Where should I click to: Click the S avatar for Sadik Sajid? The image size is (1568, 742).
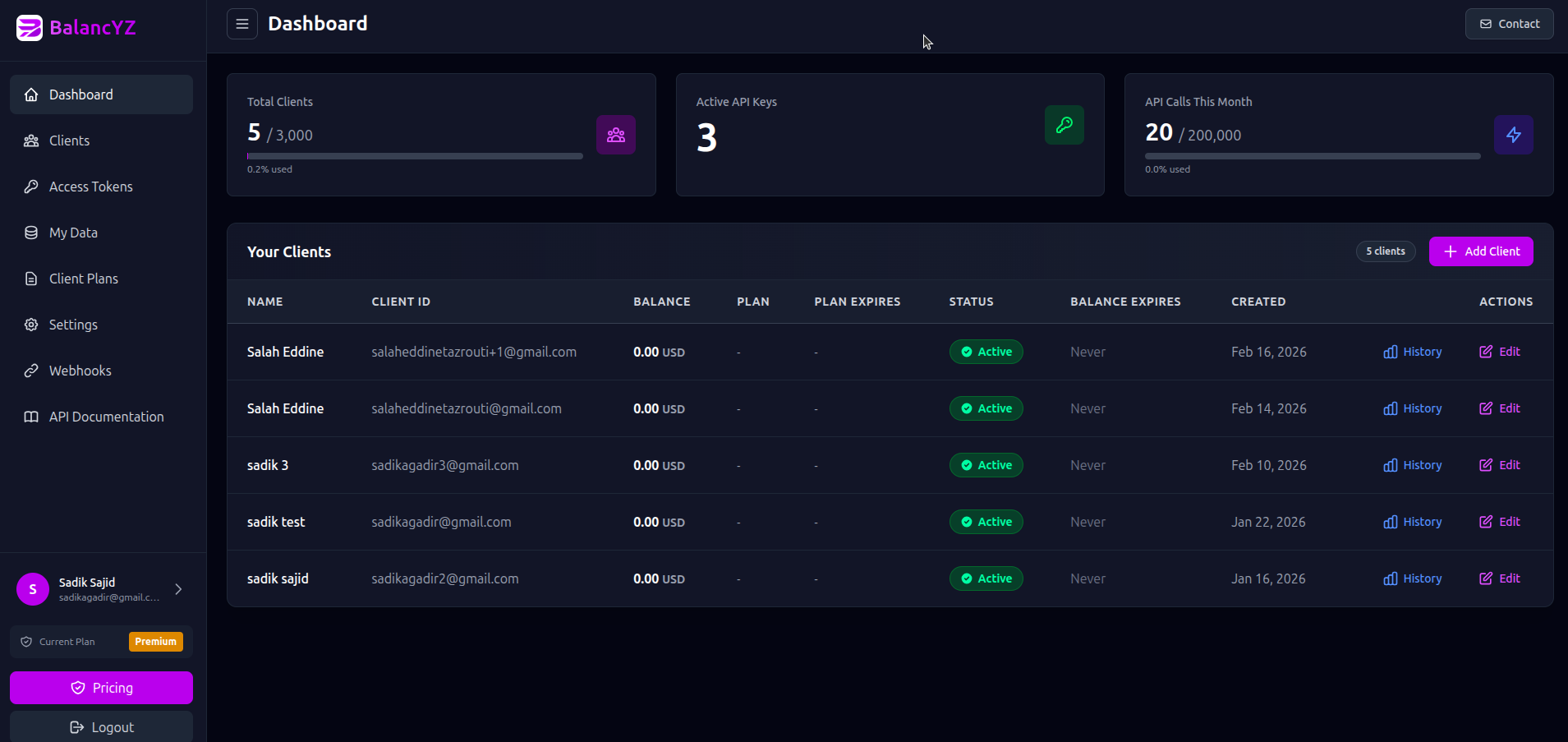[x=33, y=589]
